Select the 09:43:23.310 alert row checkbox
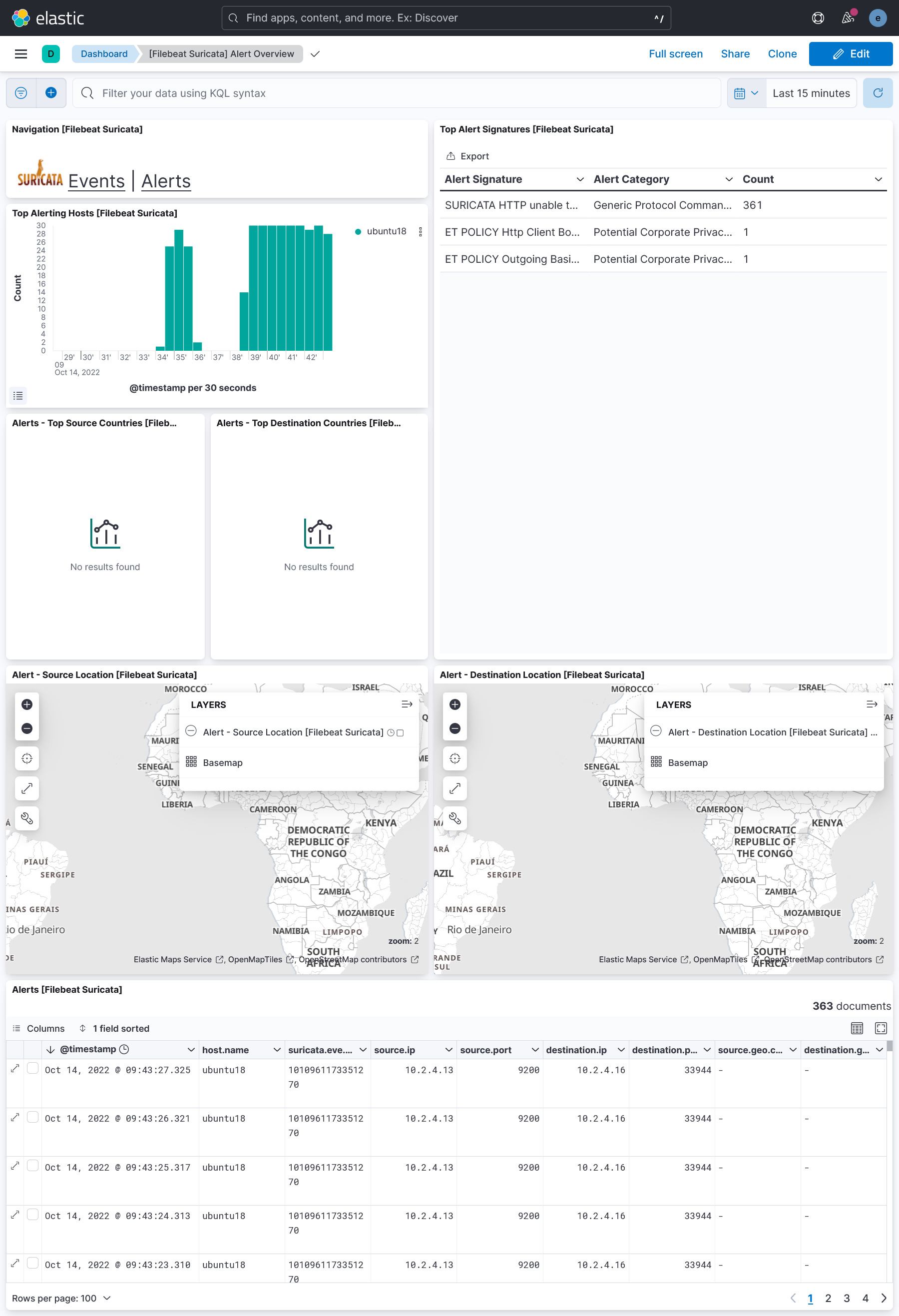899x1316 pixels. point(33,1264)
